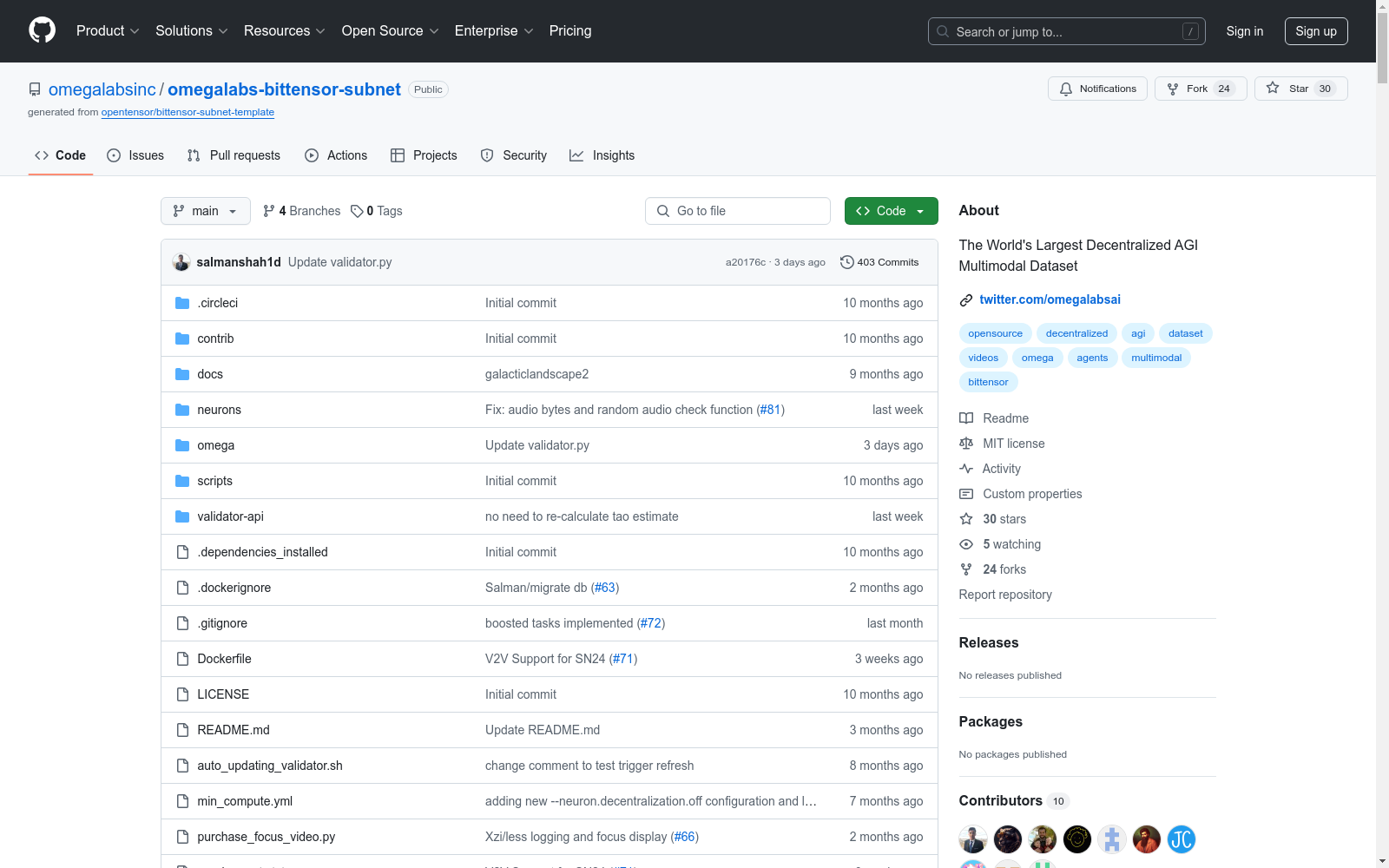This screenshot has width=1389, height=868.
Task: Click the repository icon beside omegalabsinc
Action: tap(35, 89)
